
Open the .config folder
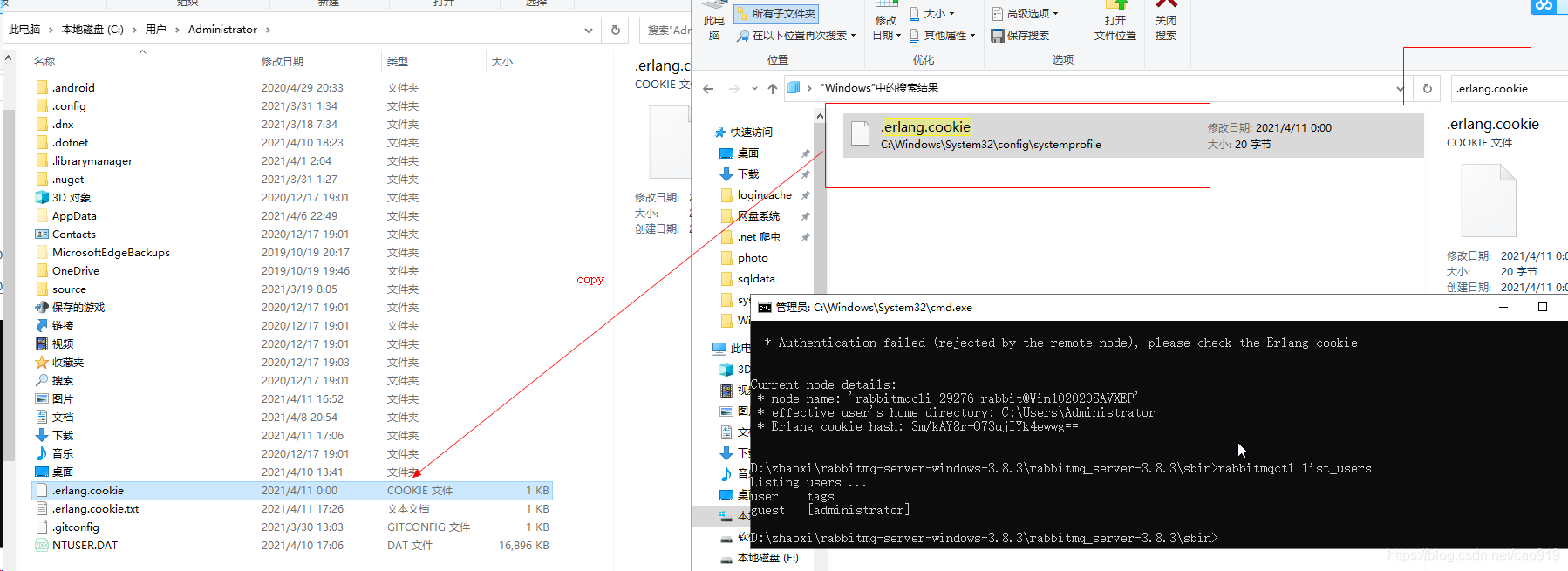[x=69, y=105]
